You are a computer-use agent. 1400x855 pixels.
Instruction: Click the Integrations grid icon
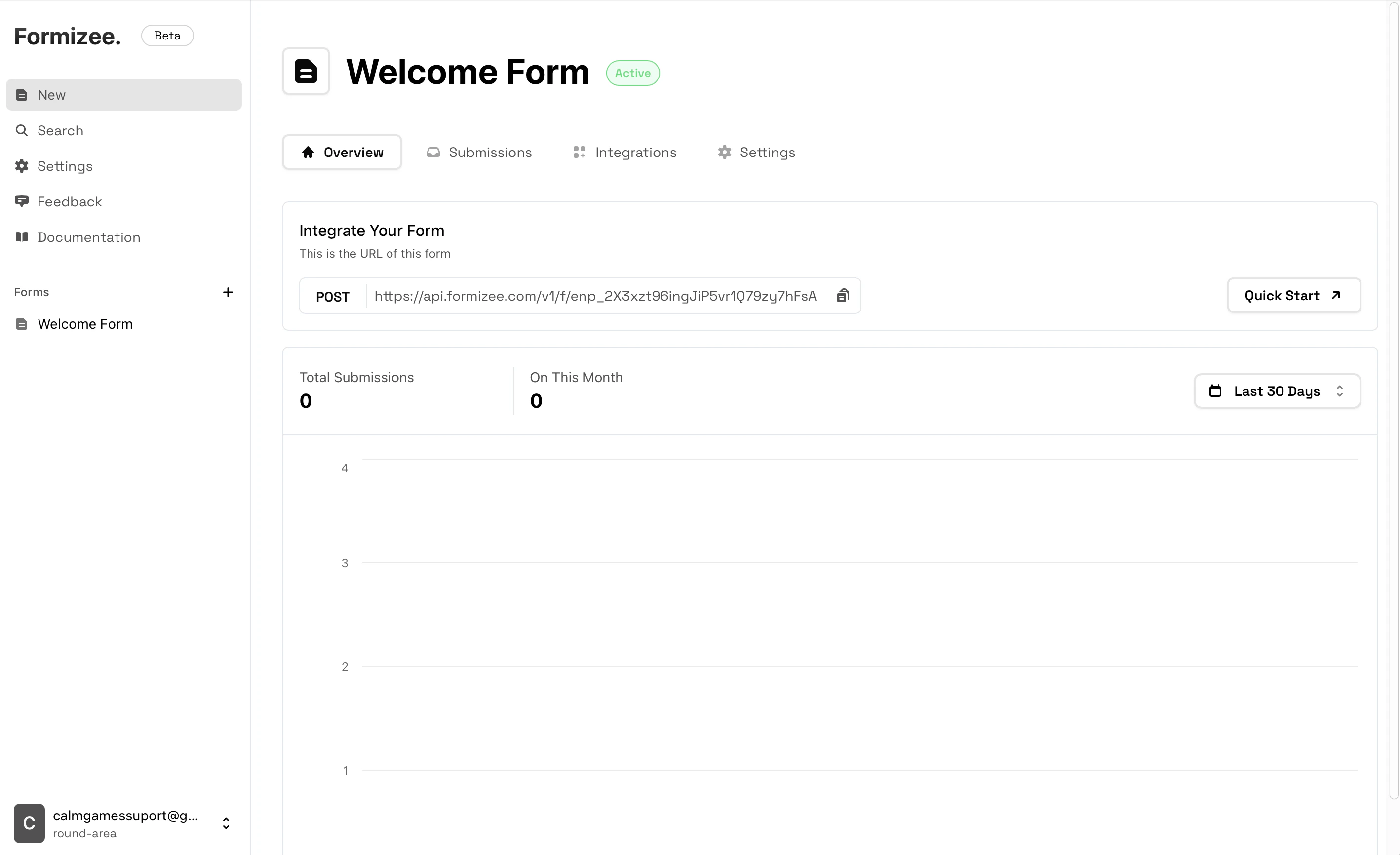click(579, 152)
